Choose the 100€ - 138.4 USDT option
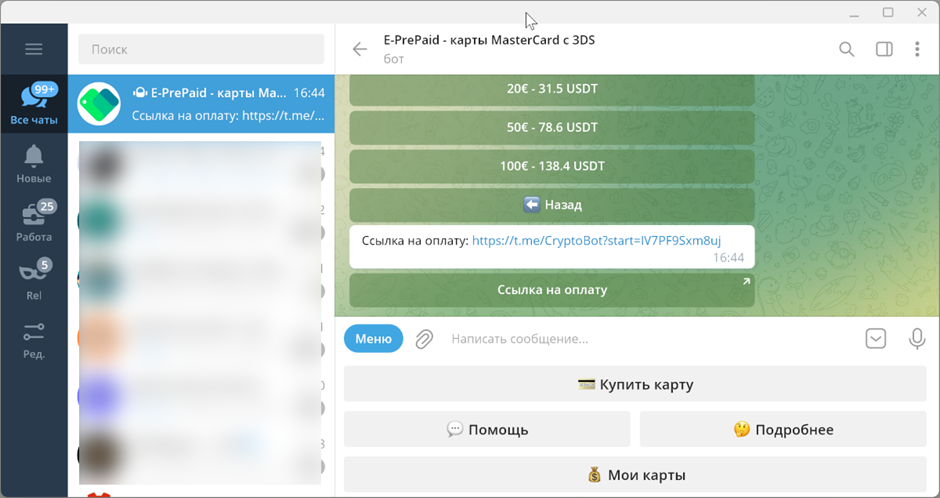Image resolution: width=940 pixels, height=498 pixels. pos(552,166)
